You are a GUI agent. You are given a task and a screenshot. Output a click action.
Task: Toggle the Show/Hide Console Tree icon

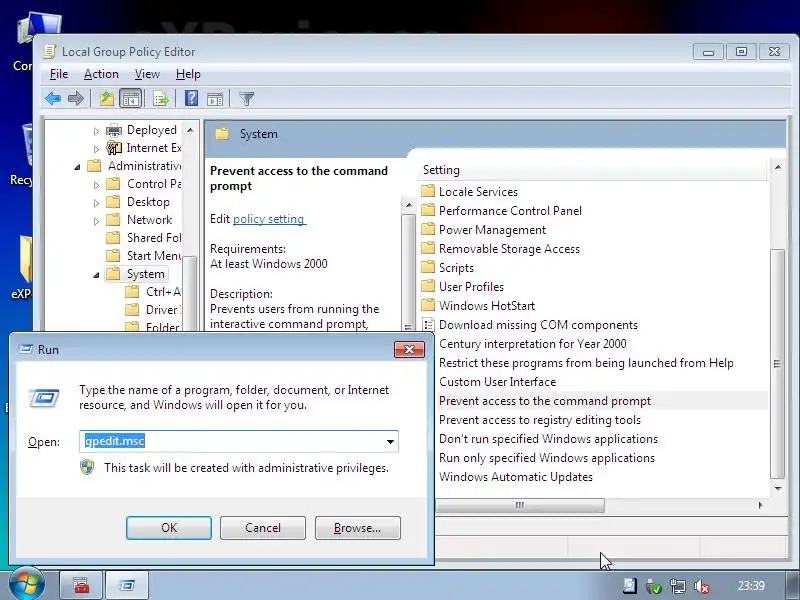(131, 98)
